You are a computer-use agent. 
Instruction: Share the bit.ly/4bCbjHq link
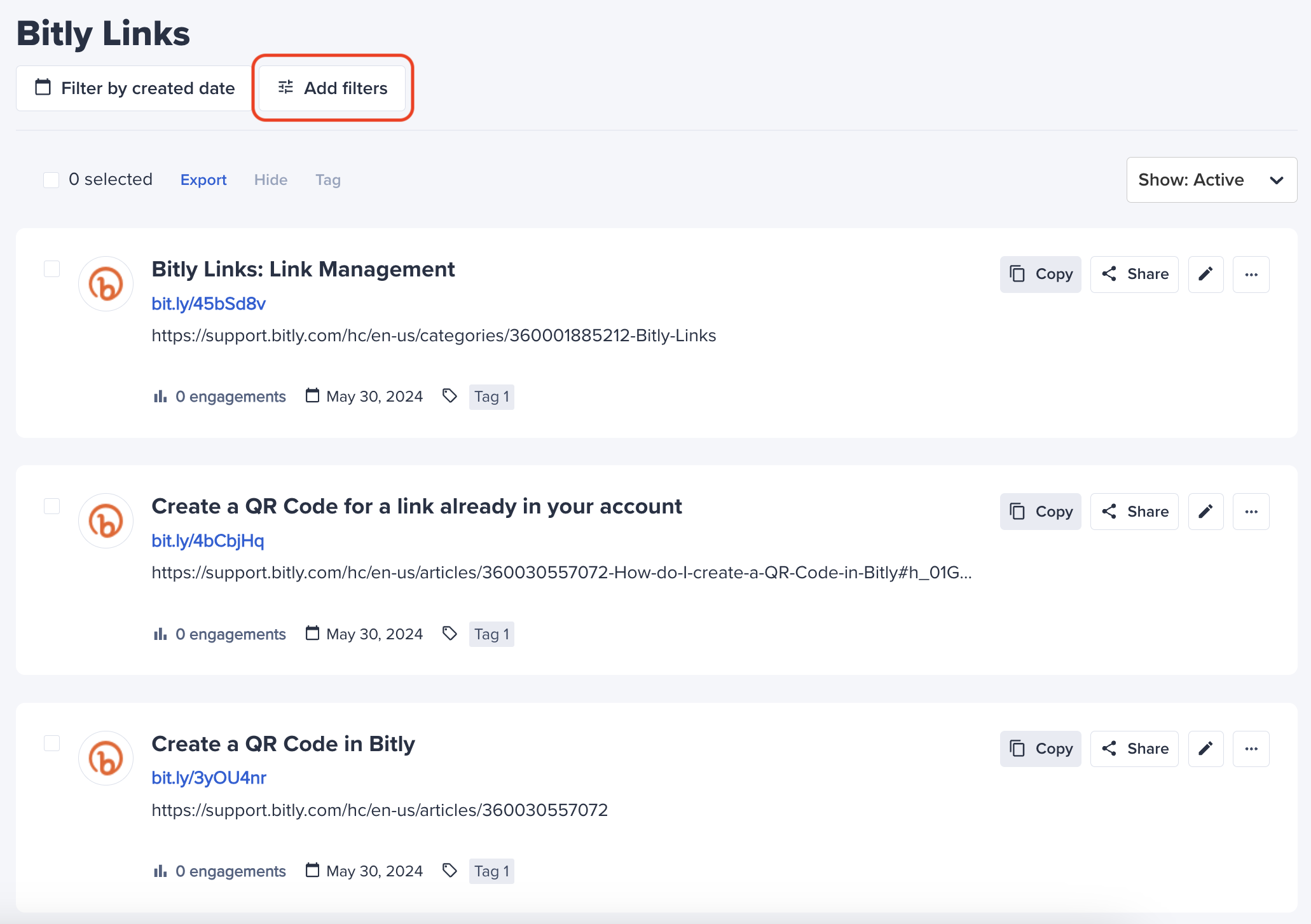(1135, 512)
